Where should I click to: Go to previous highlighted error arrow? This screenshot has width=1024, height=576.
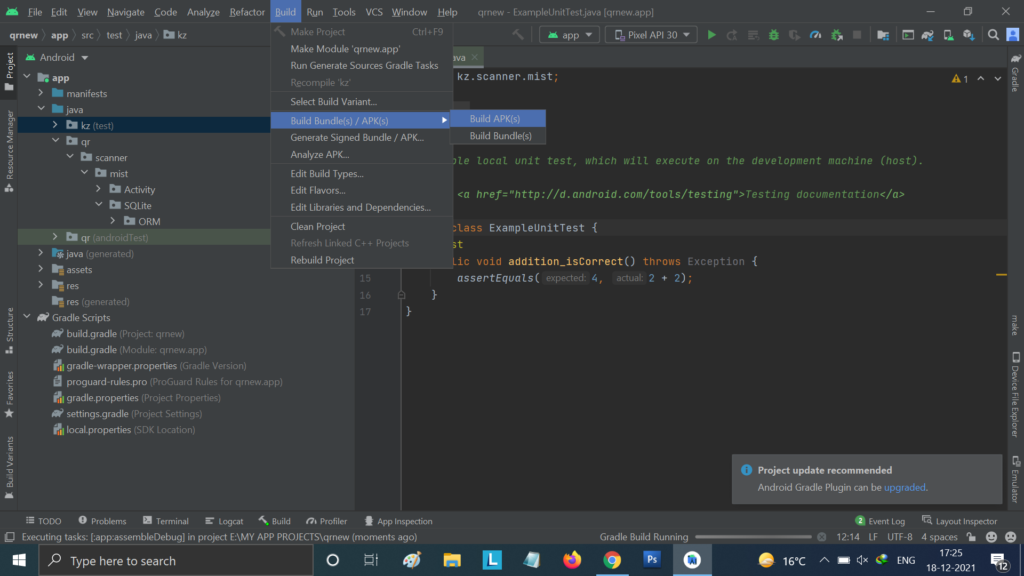click(x=981, y=78)
